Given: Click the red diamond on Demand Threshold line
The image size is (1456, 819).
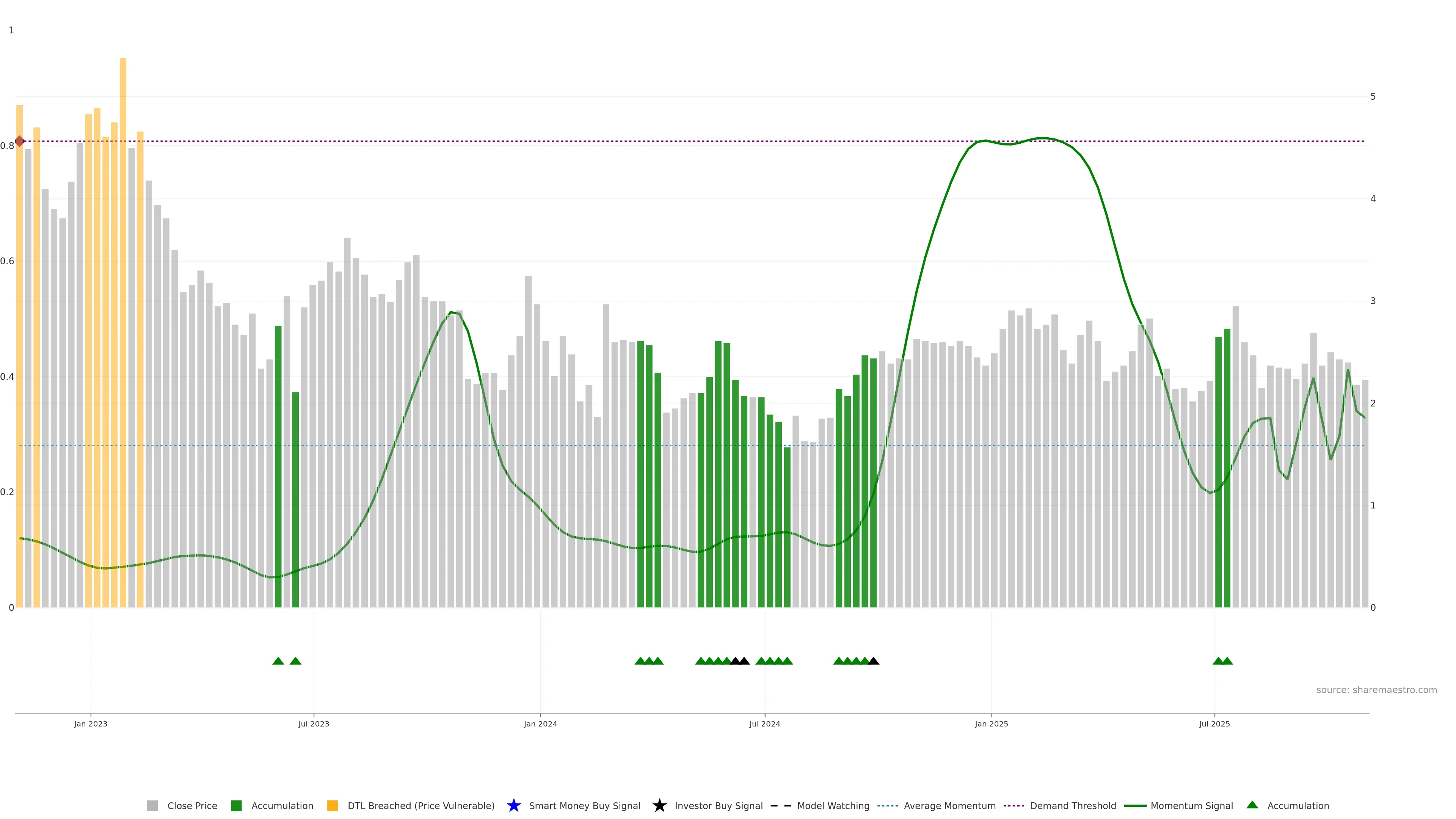Looking at the screenshot, I should pos(20,141).
